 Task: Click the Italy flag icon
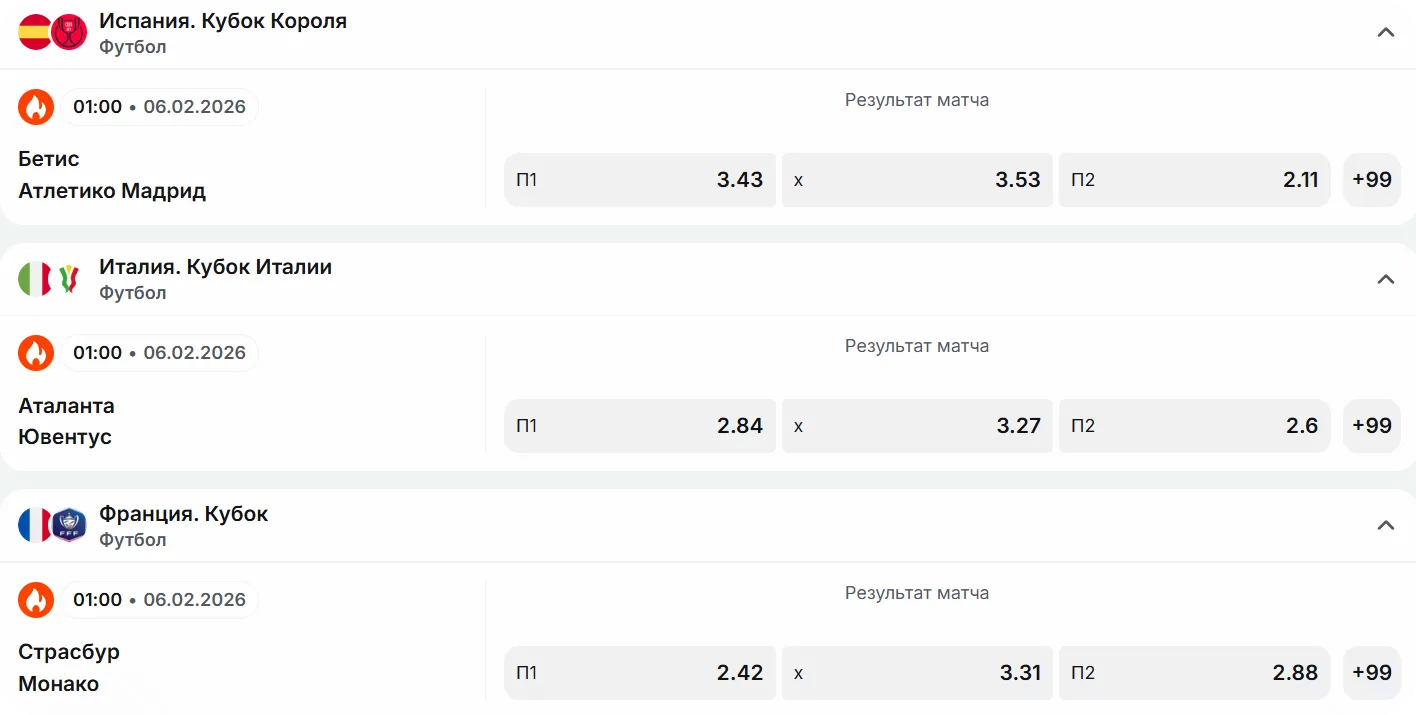pyautogui.click(x=34, y=279)
